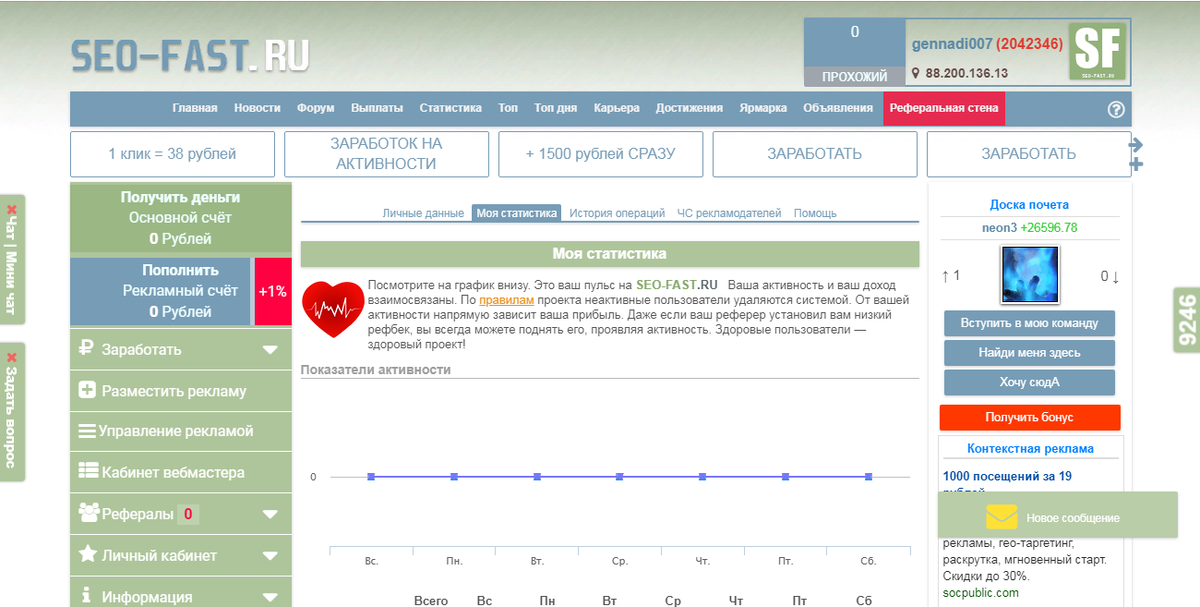This screenshot has height=607, width=1200.
Task: Click the down arrow vote next to 0
Action: [1115, 276]
